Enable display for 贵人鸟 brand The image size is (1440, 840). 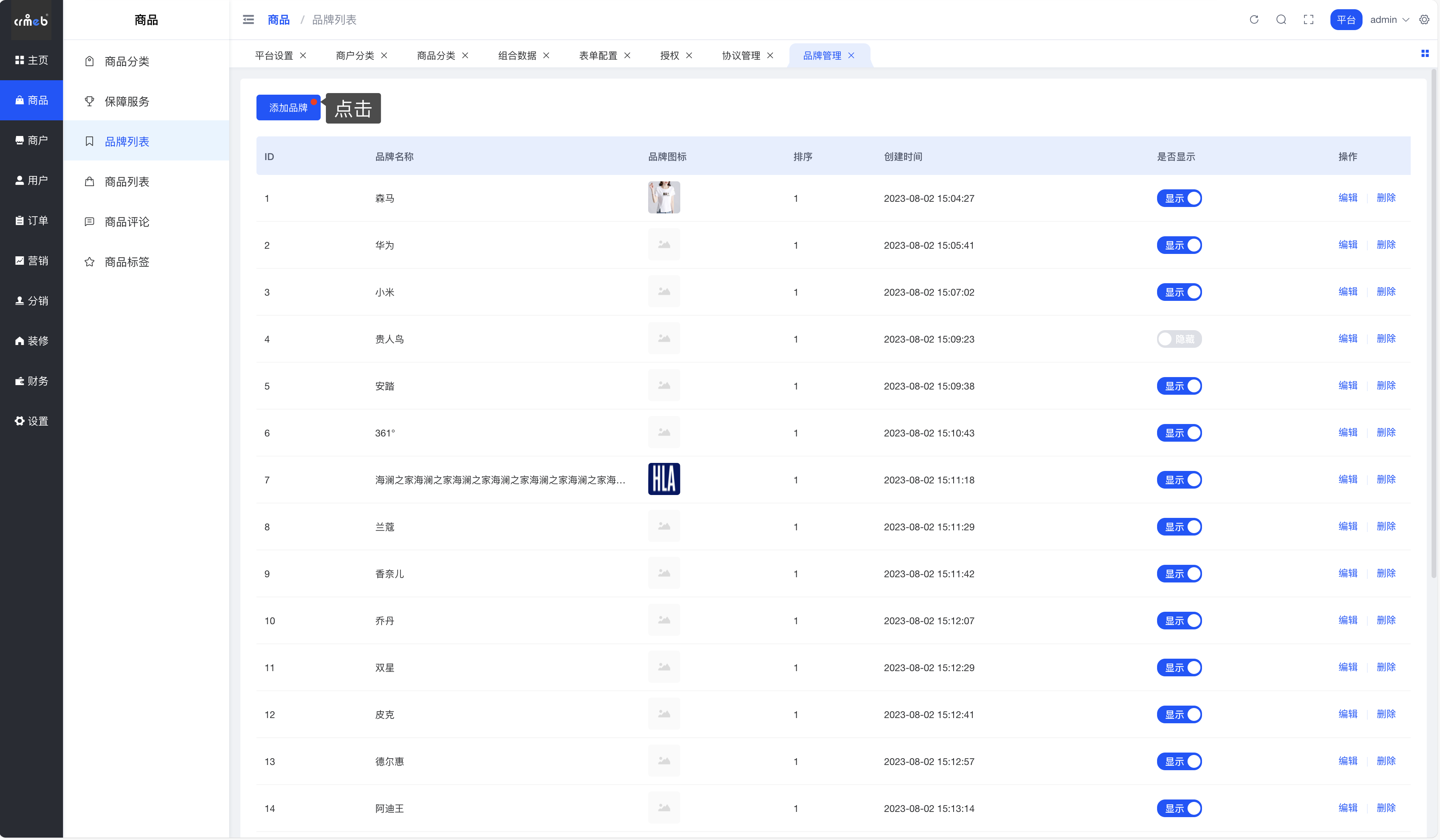(1179, 339)
